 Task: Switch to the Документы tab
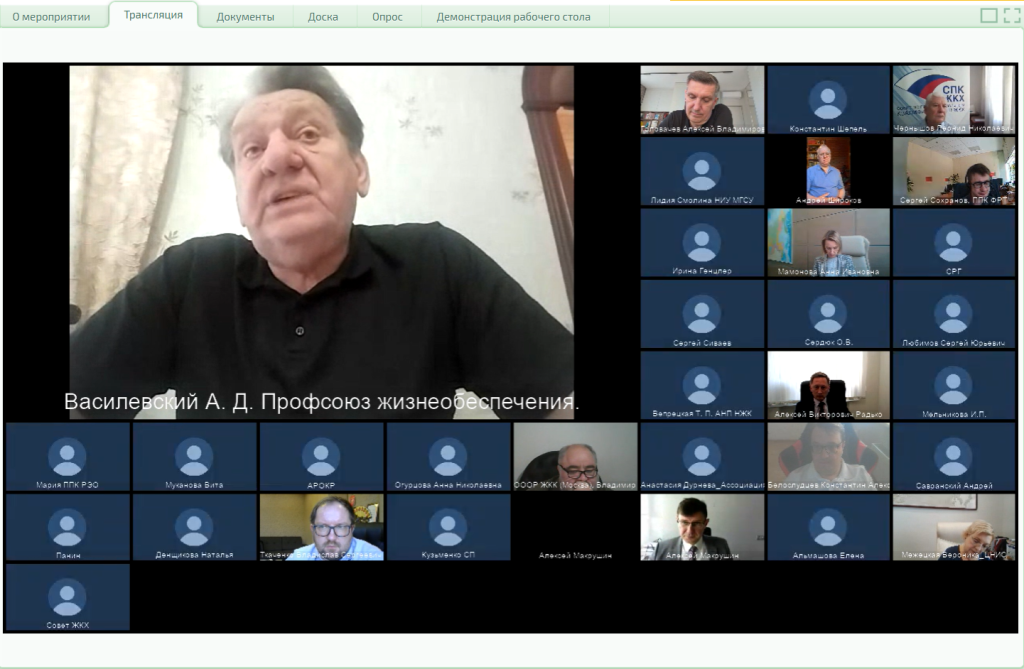click(x=245, y=17)
